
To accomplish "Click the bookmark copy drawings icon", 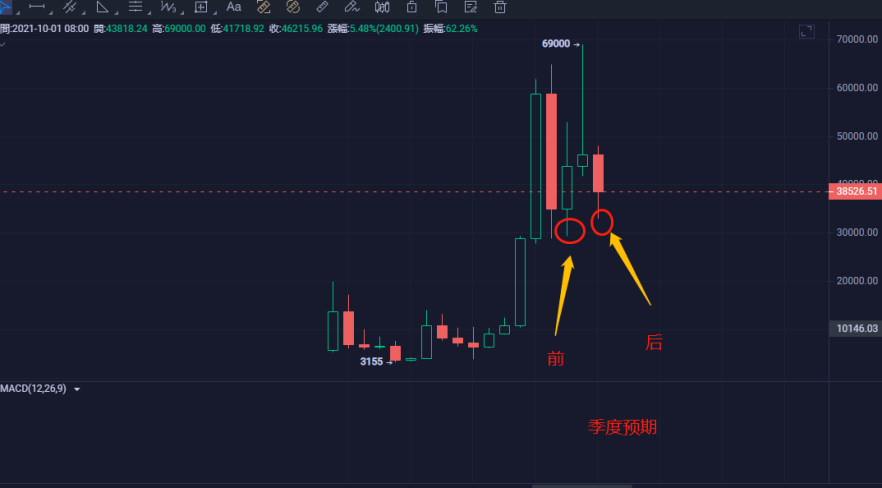I will point(441,7).
